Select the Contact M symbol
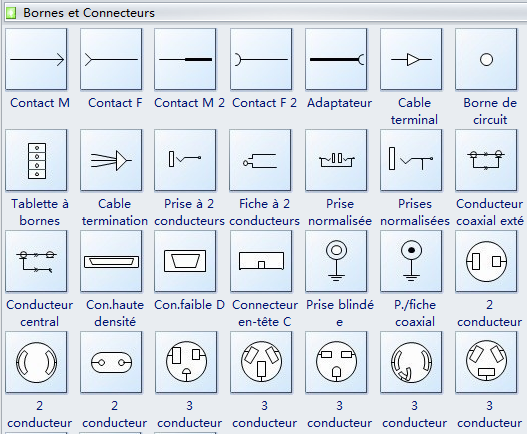 pos(36,59)
